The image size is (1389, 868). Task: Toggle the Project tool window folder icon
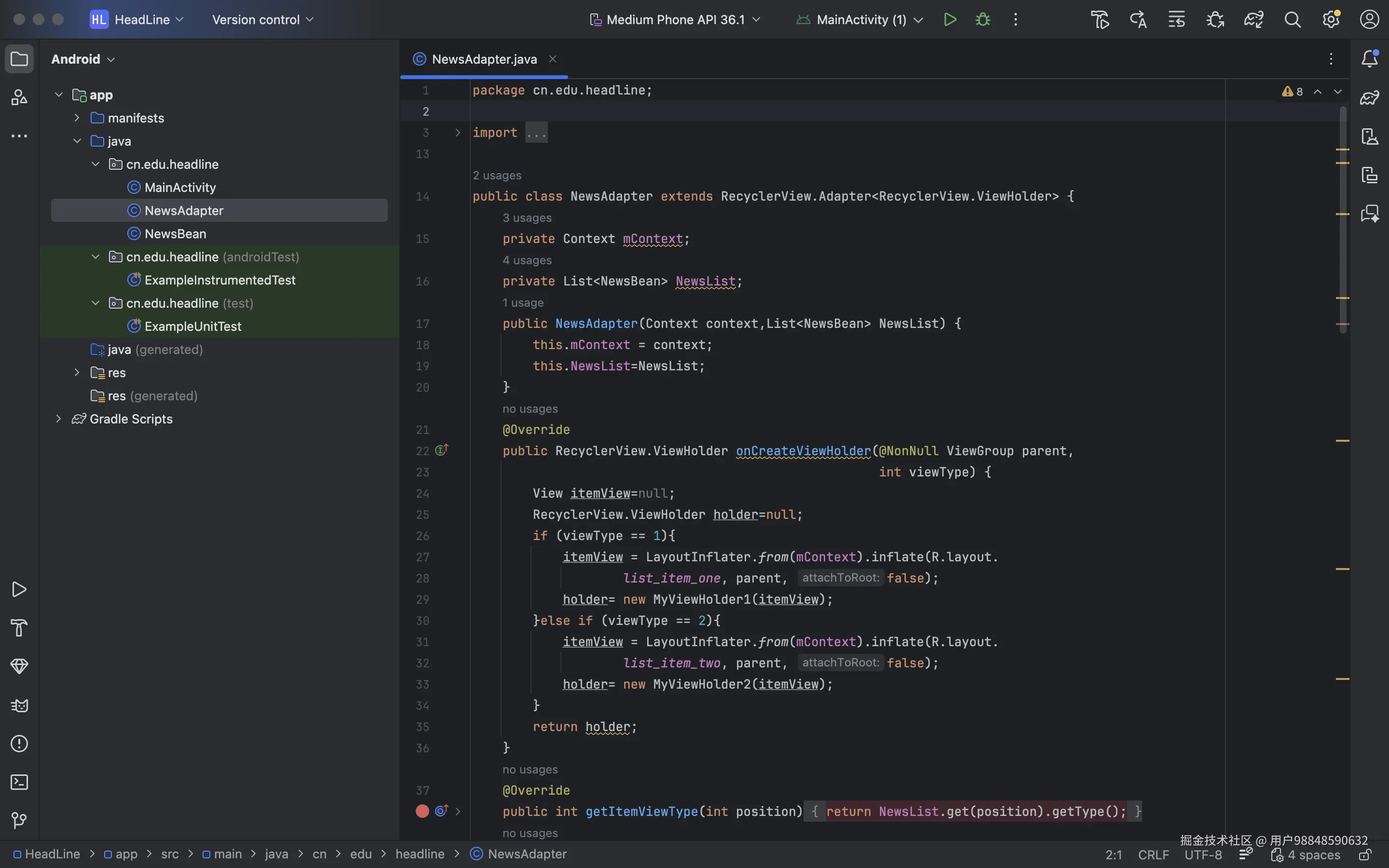19,58
